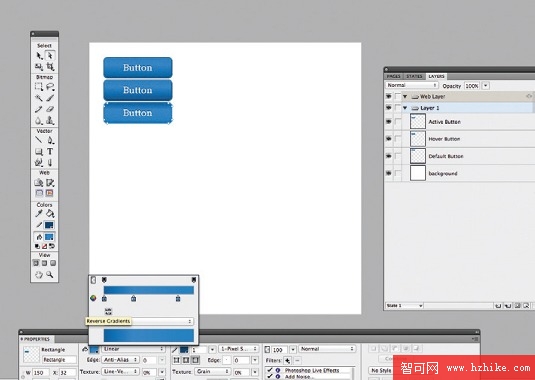Select the Eyedropper tool
This screenshot has height=380, width=535.
39,214
